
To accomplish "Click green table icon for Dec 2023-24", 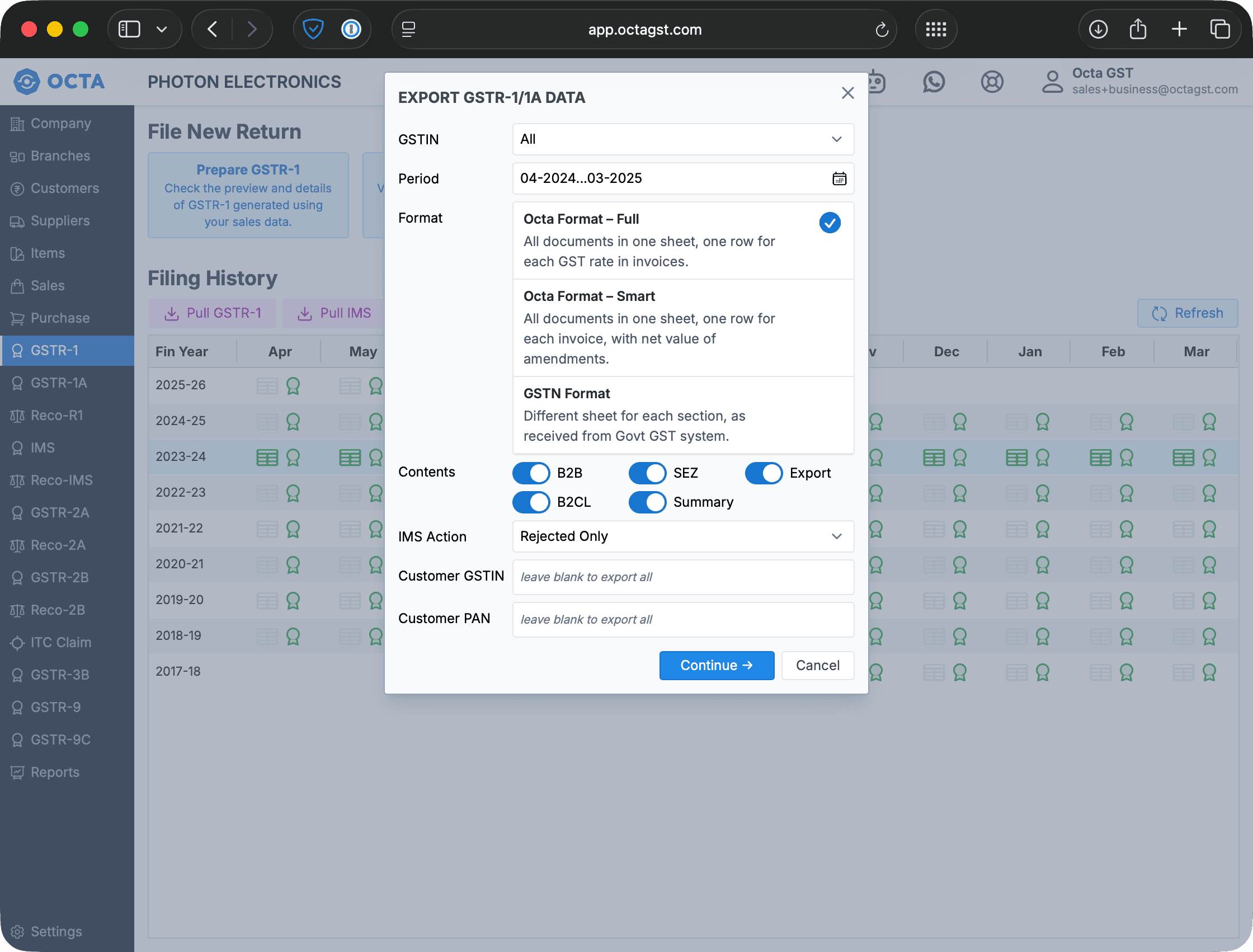I will click(934, 458).
